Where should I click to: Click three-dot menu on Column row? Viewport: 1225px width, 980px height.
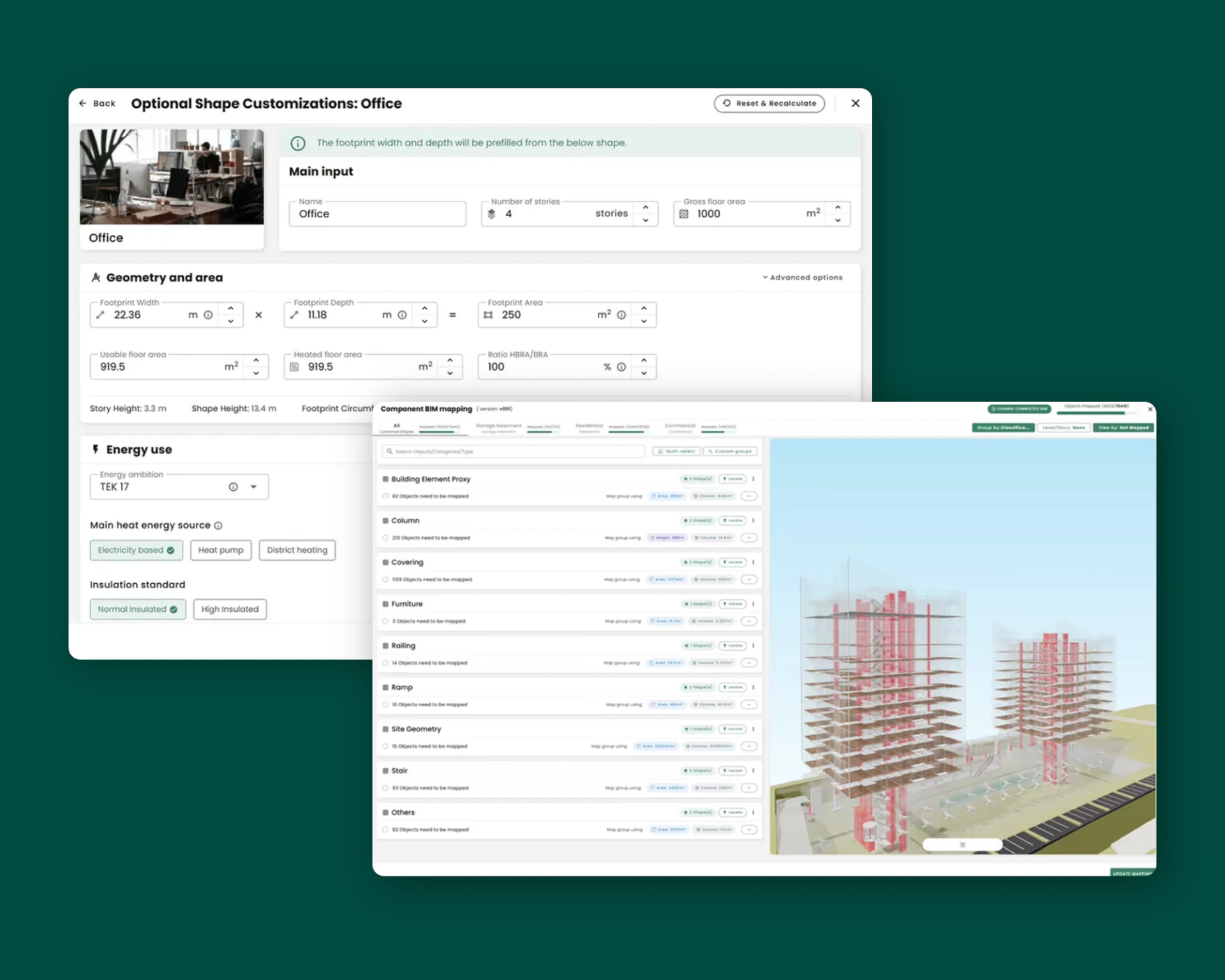(754, 521)
